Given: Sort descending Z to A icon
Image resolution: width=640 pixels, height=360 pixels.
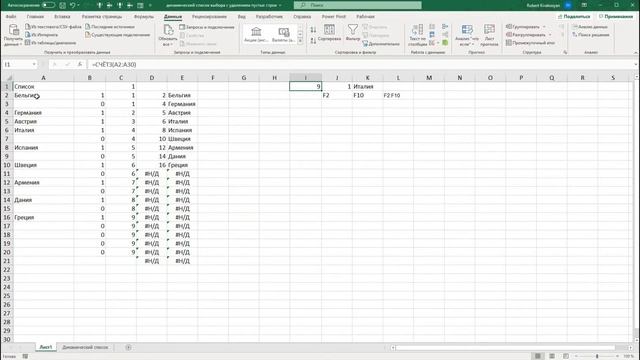Looking at the screenshot, I should [x=313, y=40].
